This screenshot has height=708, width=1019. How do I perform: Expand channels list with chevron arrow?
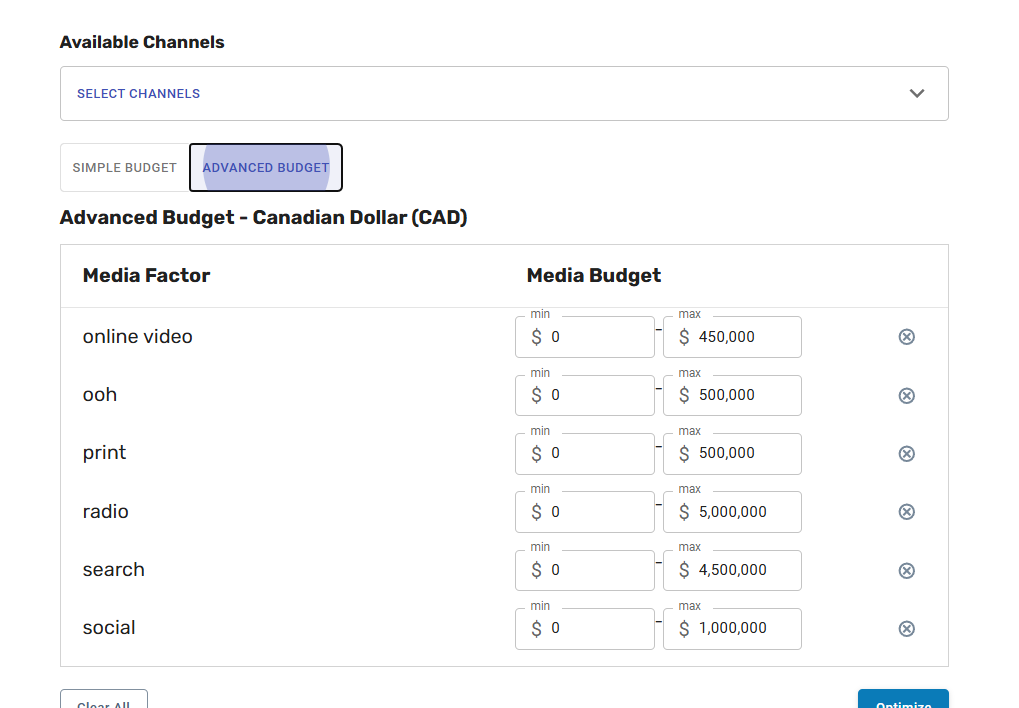click(x=917, y=94)
